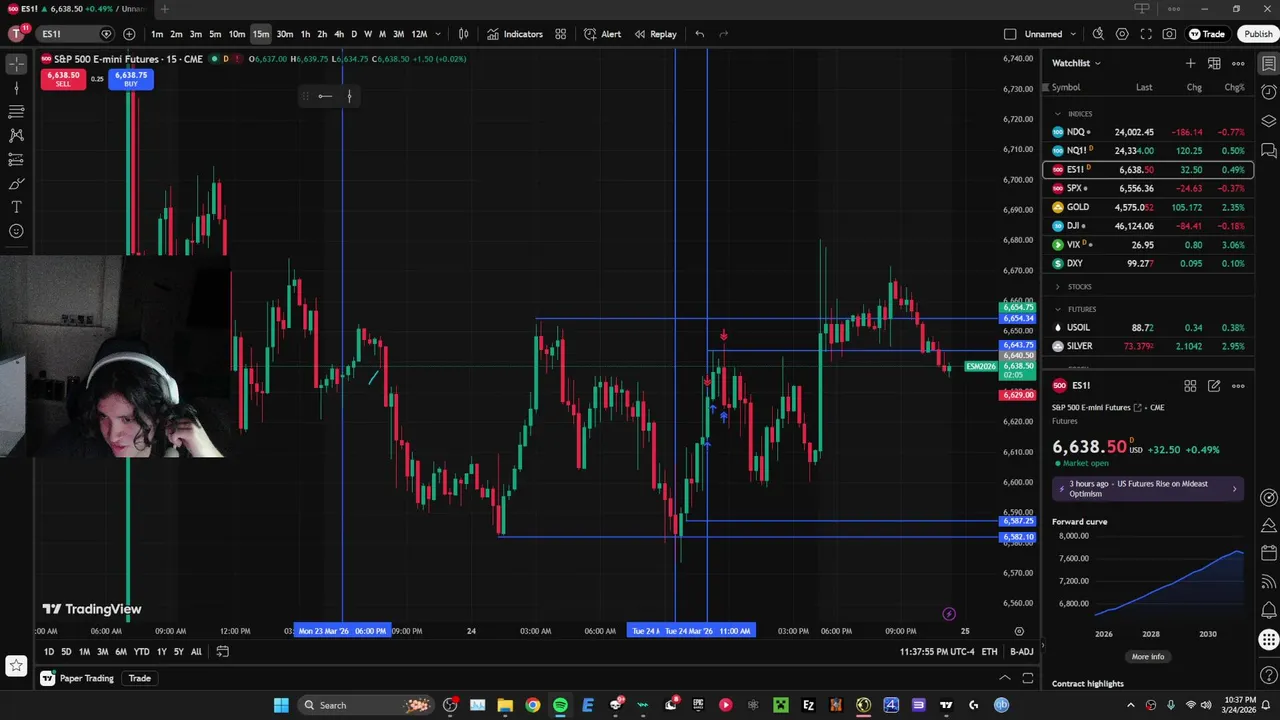This screenshot has width=1280, height=720.
Task: Open forecasting and measurement tools
Action: pyautogui.click(x=16, y=160)
